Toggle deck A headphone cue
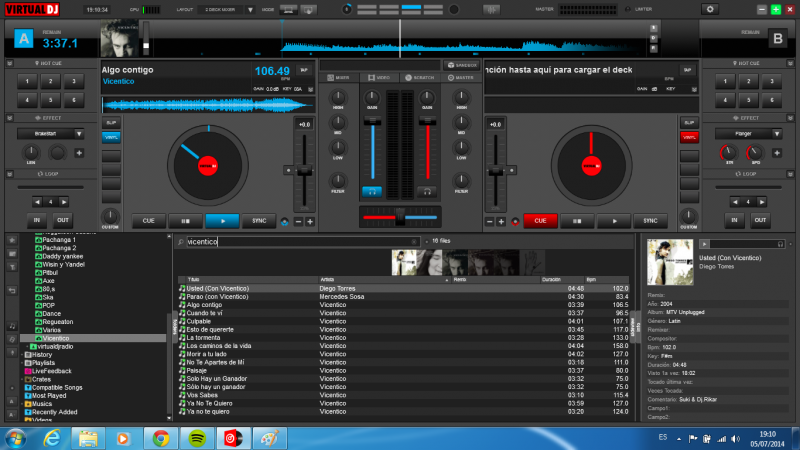The image size is (800, 450). pos(372,192)
